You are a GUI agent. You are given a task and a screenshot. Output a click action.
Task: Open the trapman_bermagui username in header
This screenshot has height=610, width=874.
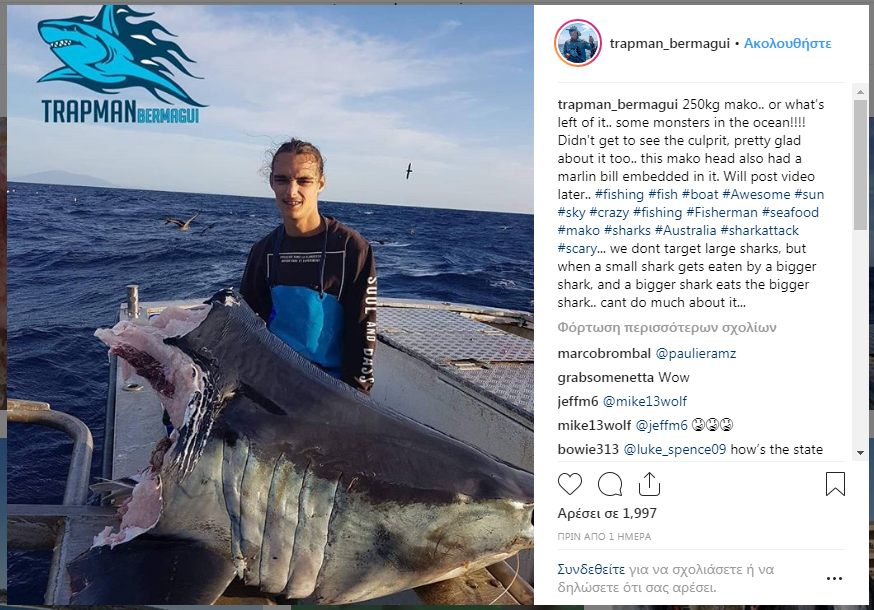tap(669, 43)
